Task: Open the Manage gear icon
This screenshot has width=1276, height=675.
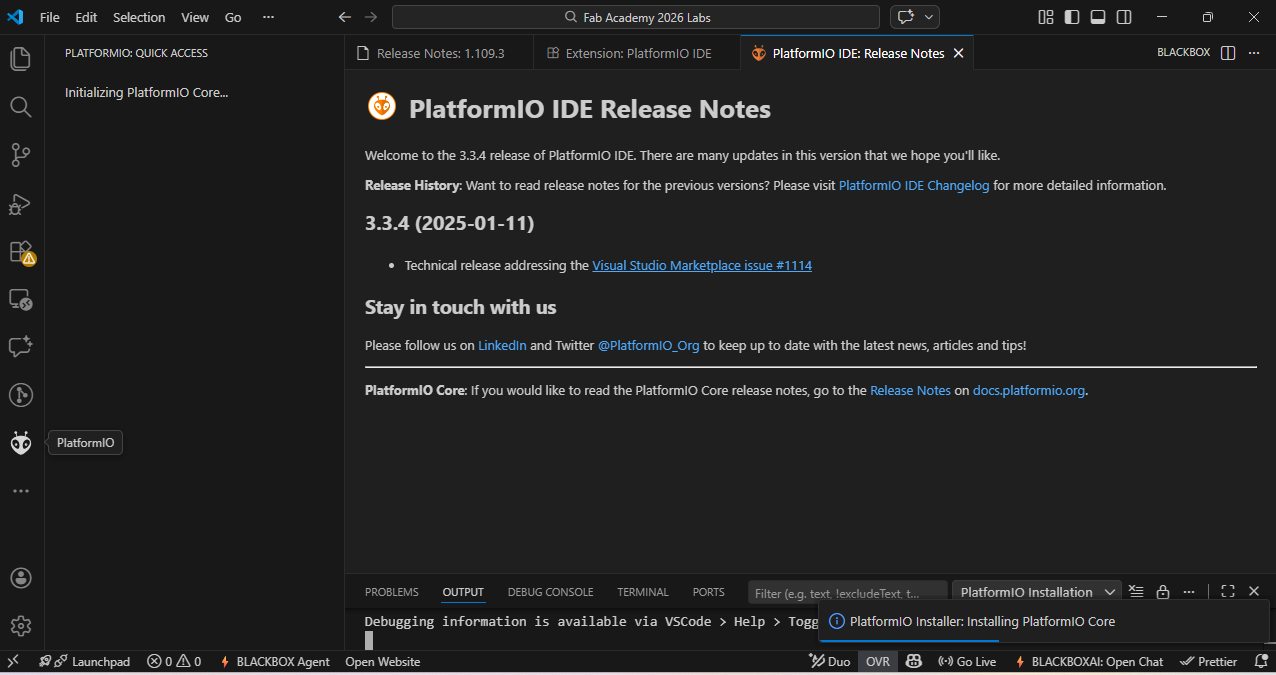Action: (x=21, y=626)
